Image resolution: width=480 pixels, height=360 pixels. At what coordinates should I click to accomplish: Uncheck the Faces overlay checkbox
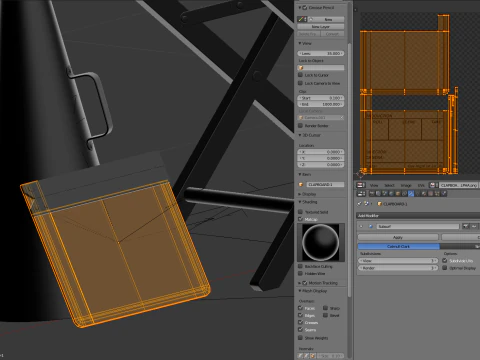300,308
